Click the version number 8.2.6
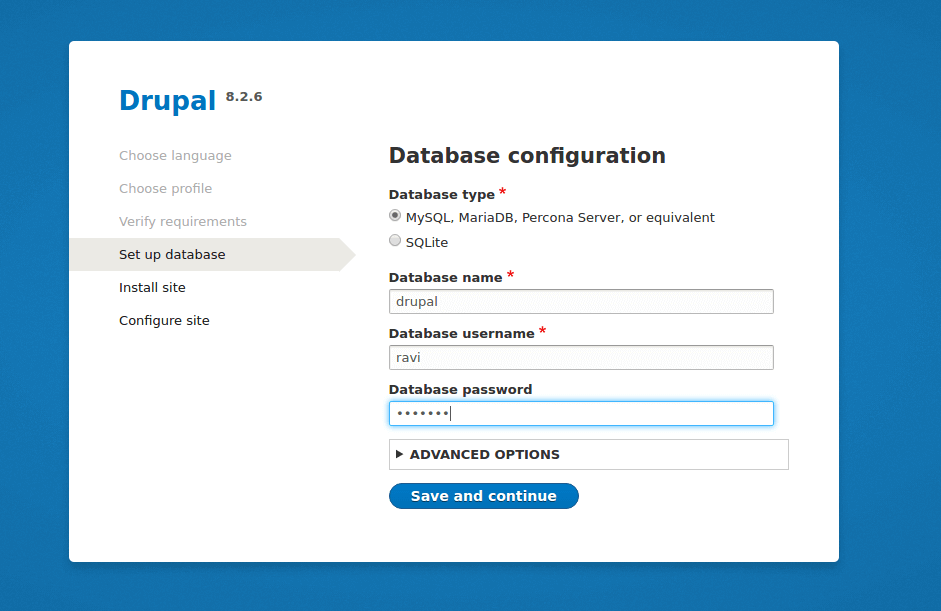The width and height of the screenshot is (941, 611). click(243, 96)
